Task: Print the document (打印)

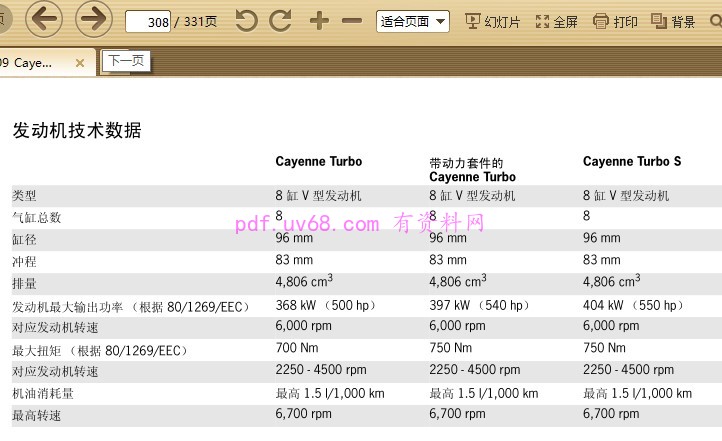Action: tap(615, 21)
